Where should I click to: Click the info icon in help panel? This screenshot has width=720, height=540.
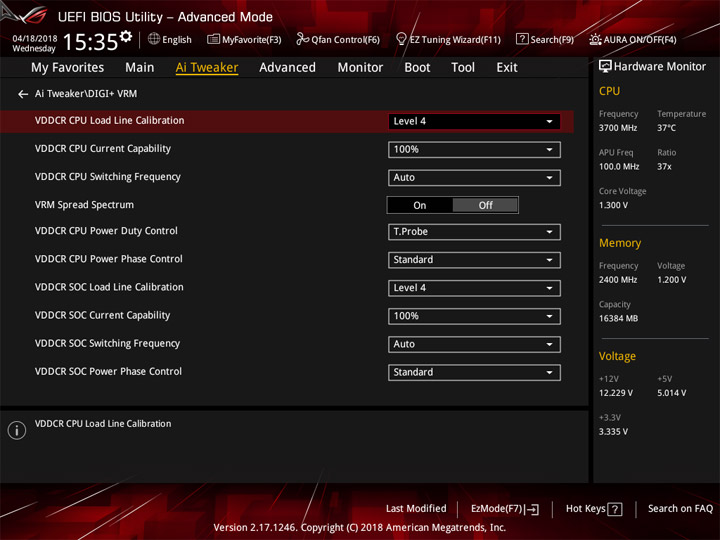tap(17, 430)
